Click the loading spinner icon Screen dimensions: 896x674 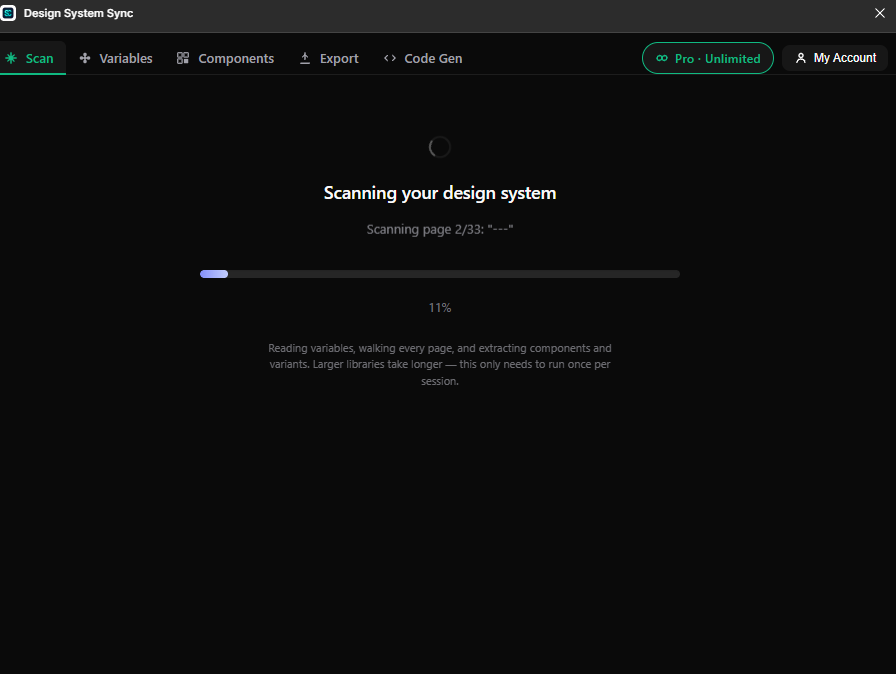[x=439, y=147]
